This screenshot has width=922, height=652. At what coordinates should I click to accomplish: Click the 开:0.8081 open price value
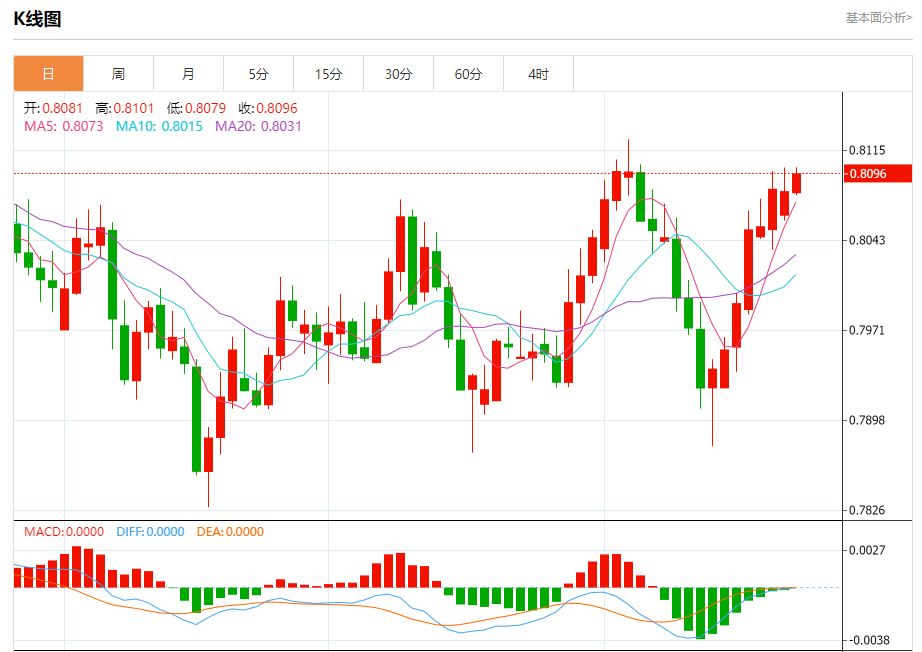click(53, 108)
